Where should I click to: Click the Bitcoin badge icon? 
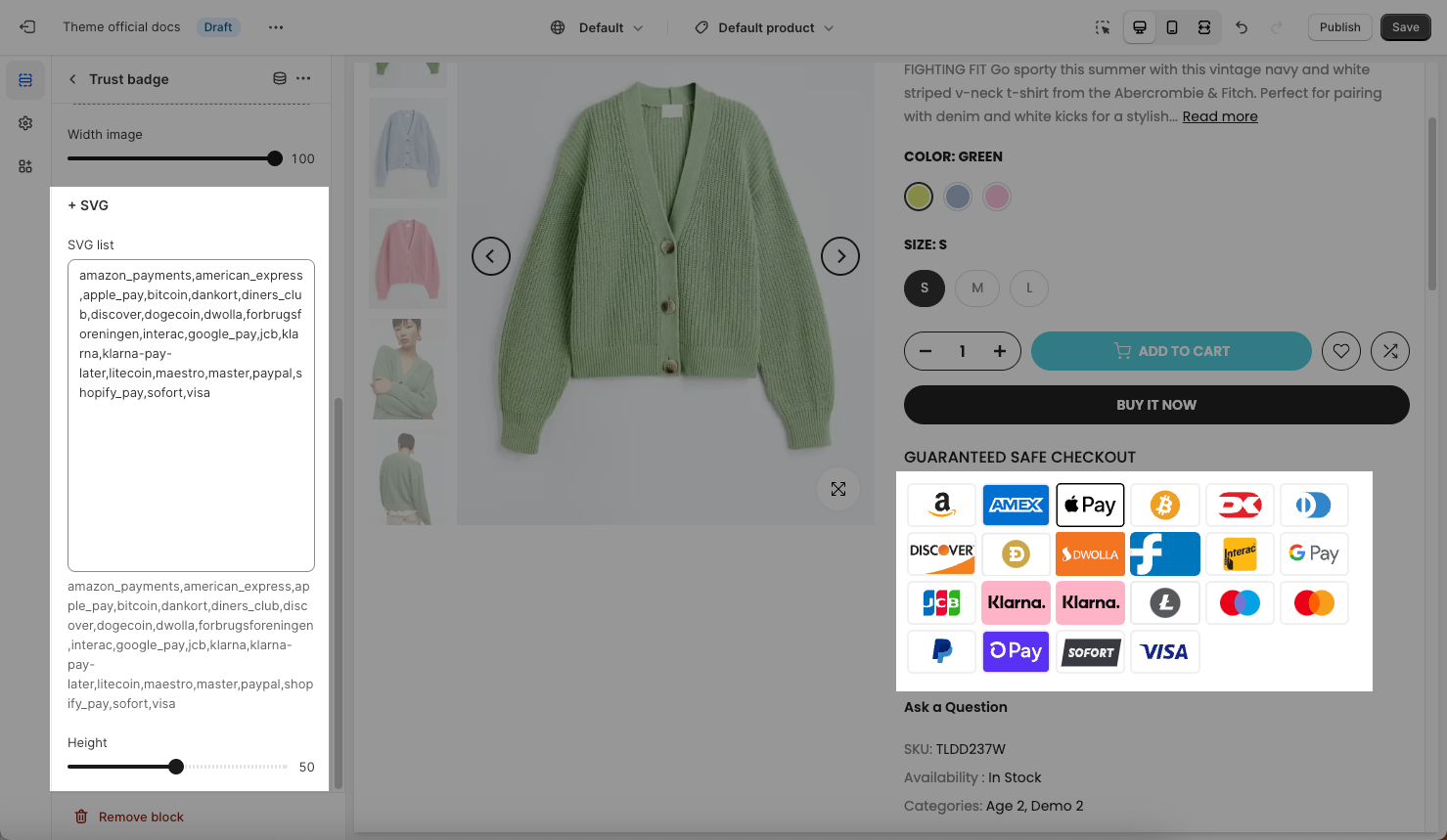coord(1164,506)
